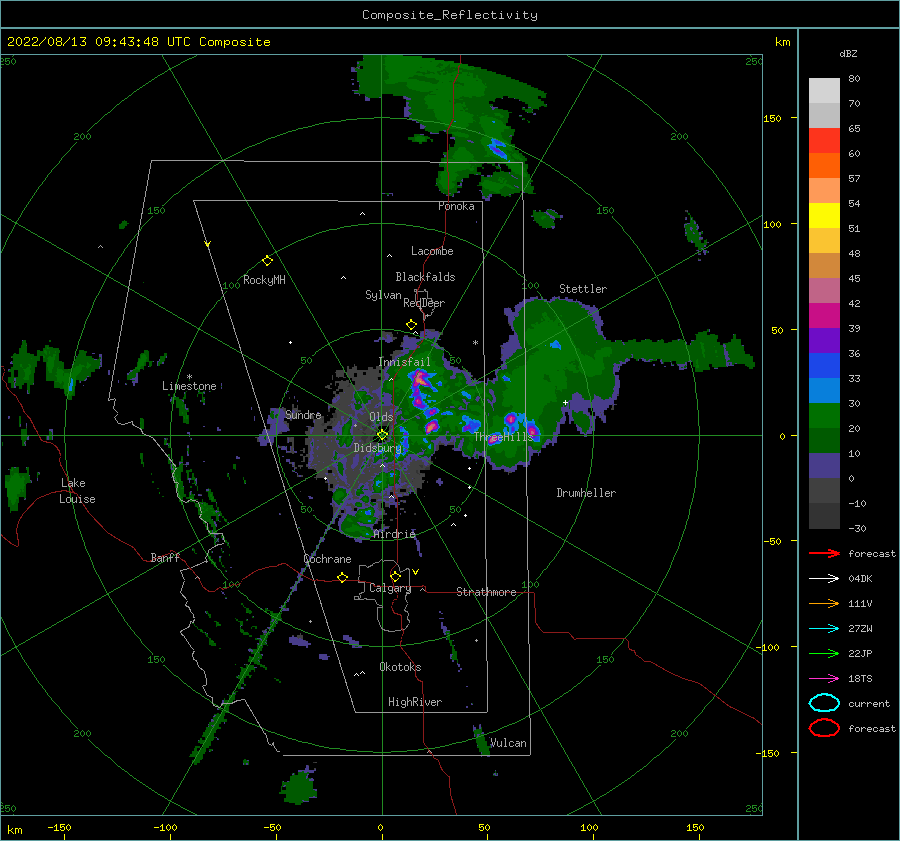Click the Blackfalds town label
This screenshot has height=841, width=900.
[425, 277]
